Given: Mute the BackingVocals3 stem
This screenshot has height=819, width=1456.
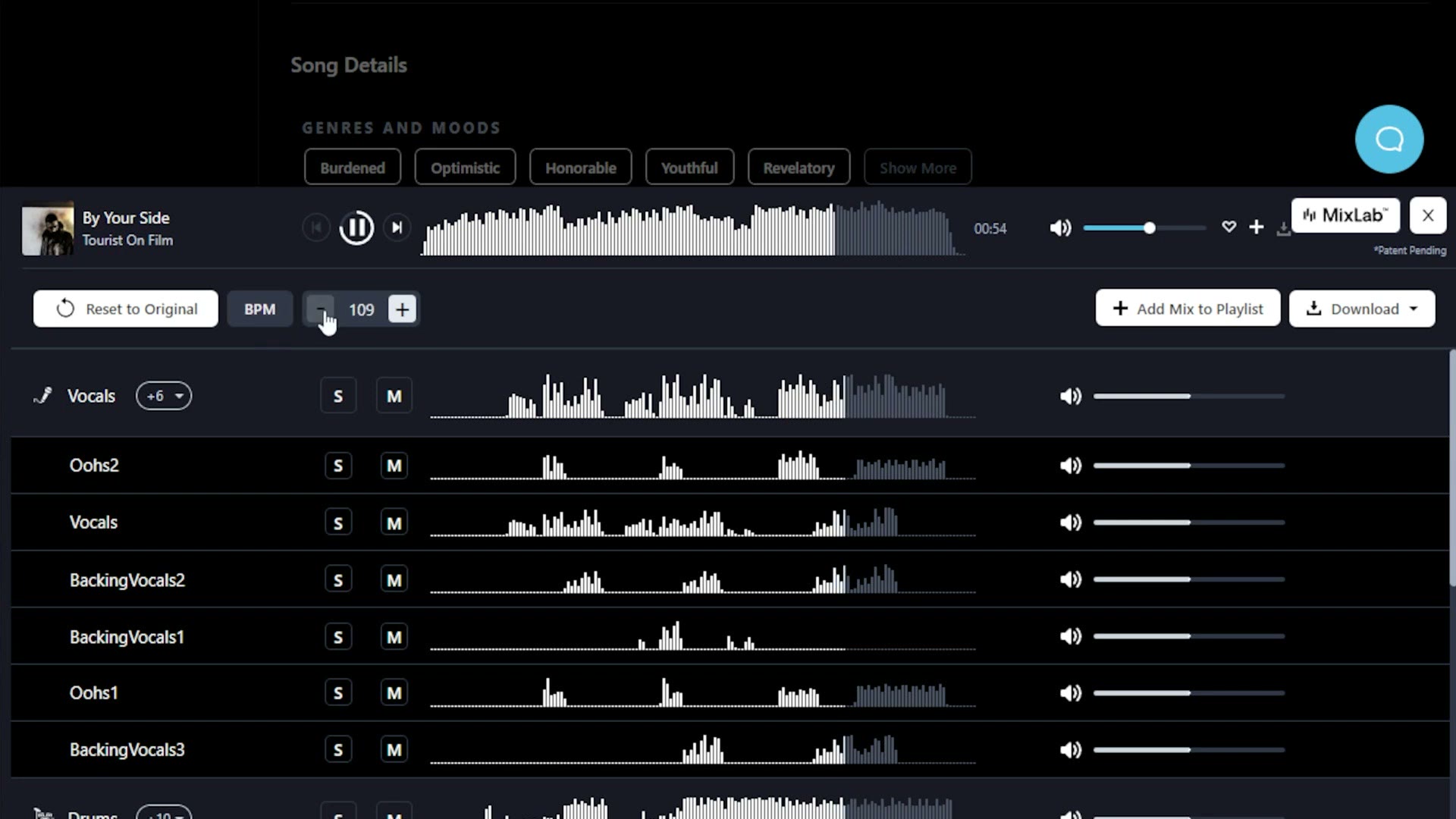Looking at the screenshot, I should (394, 750).
